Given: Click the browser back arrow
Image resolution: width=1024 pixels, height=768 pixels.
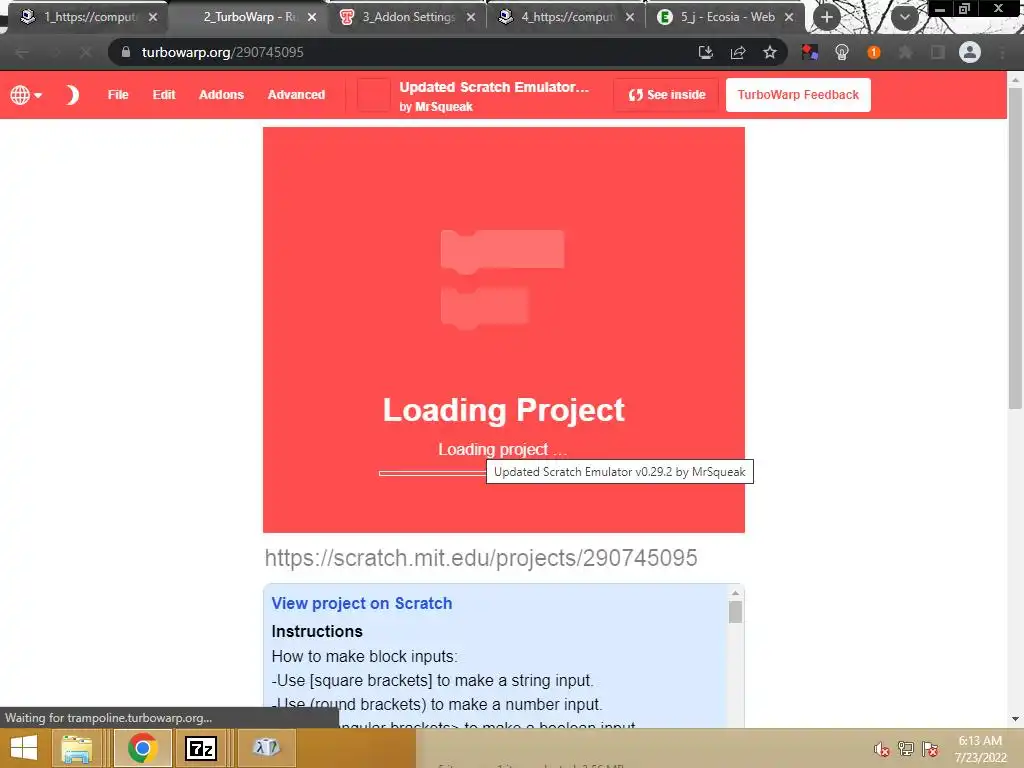Looking at the screenshot, I should (x=22, y=52).
